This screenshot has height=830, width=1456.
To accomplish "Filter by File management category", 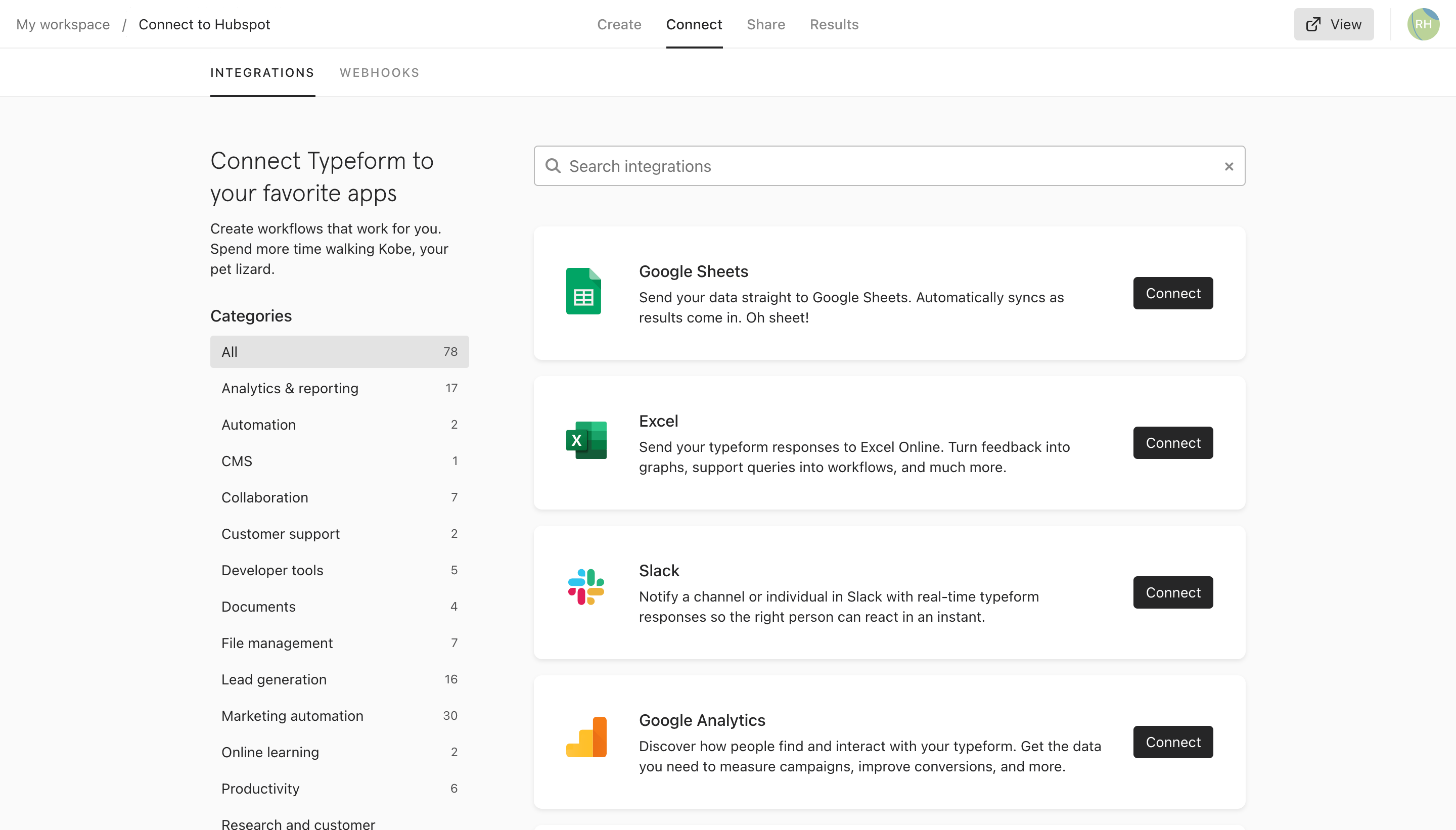I will (339, 643).
